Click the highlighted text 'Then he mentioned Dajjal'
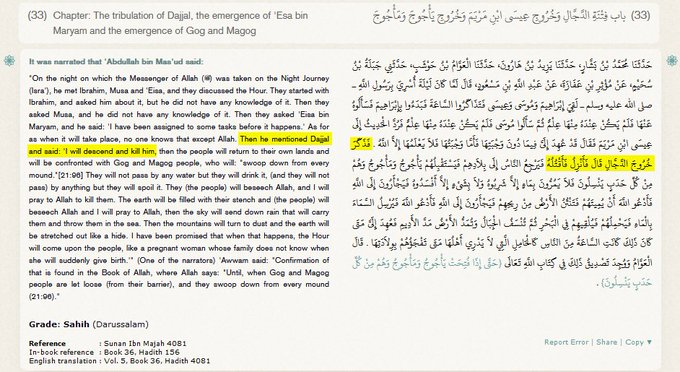Viewport: 680px width, 372px height. point(284,139)
